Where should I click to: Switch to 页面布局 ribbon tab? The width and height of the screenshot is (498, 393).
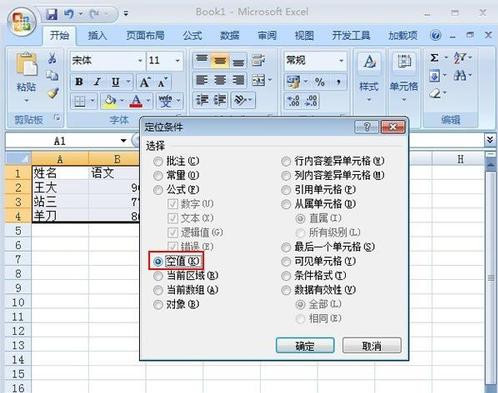point(145,35)
